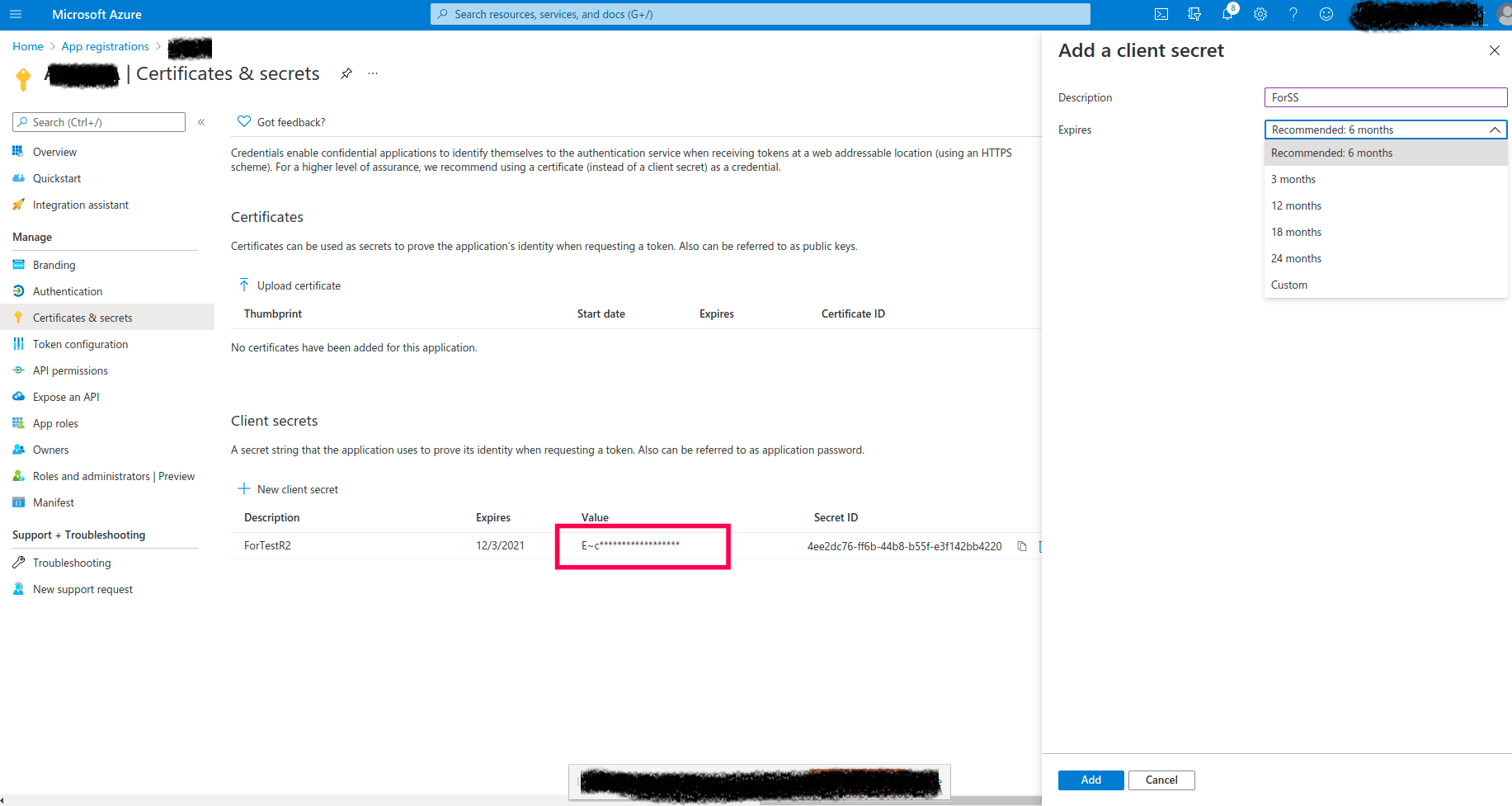Open Certificates & secrets menu item
Image resolution: width=1512 pixels, height=806 pixels.
[x=107, y=318]
